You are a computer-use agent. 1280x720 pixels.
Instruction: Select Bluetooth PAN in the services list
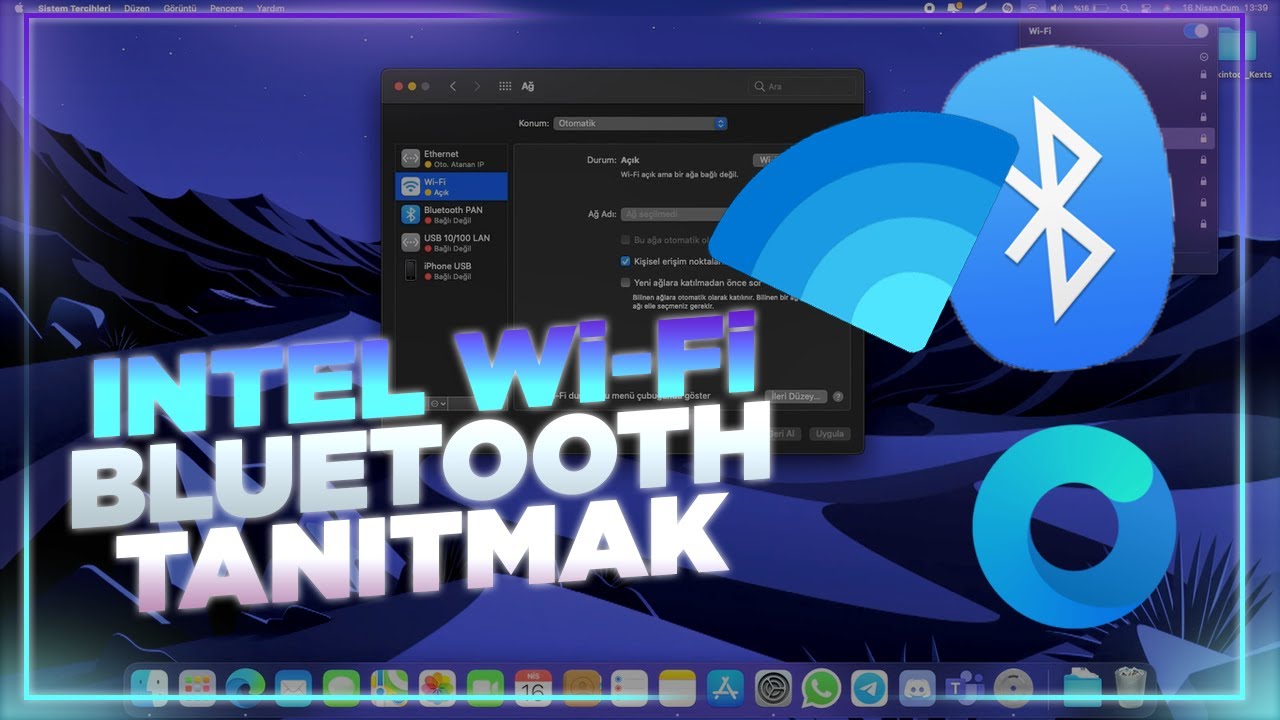(x=452, y=214)
